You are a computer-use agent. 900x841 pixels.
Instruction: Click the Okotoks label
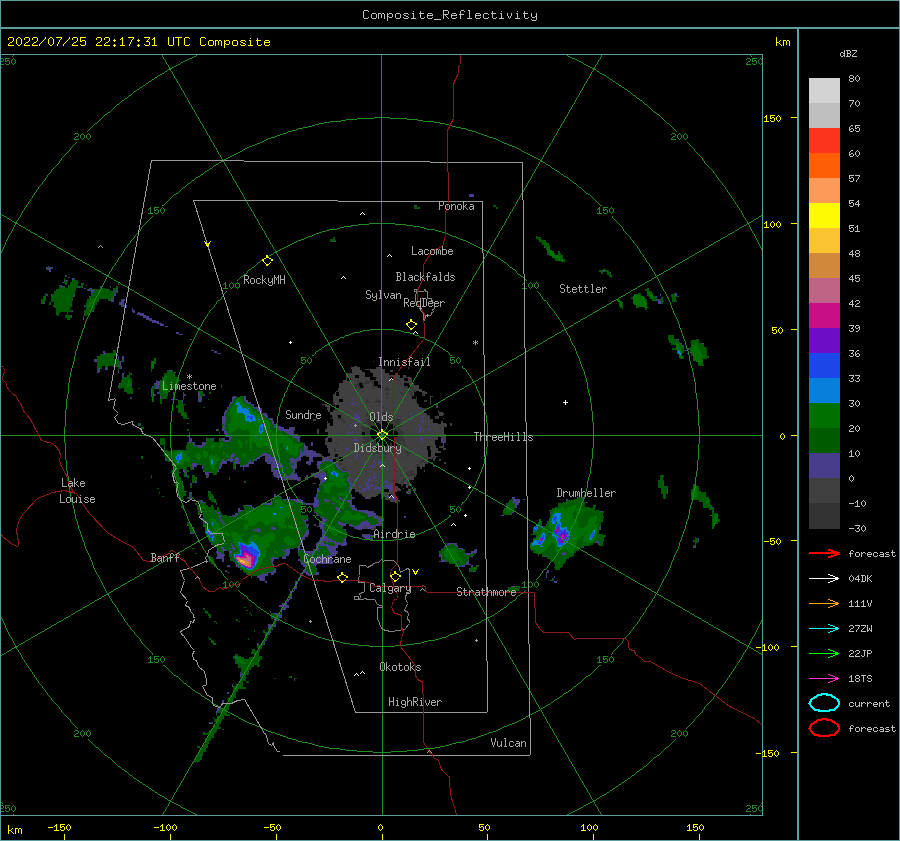click(400, 666)
